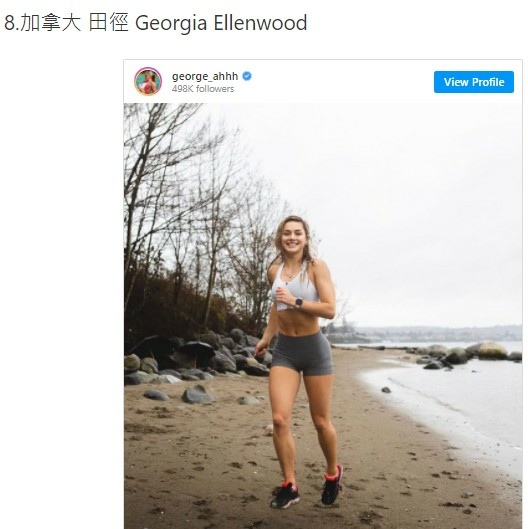The width and height of the screenshot is (528, 529).
Task: Click the blue verified badge icon
Action: pyautogui.click(x=247, y=76)
